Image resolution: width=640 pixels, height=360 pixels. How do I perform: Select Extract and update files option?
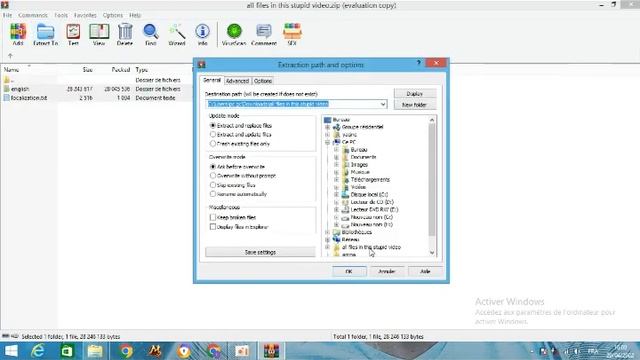(x=213, y=135)
